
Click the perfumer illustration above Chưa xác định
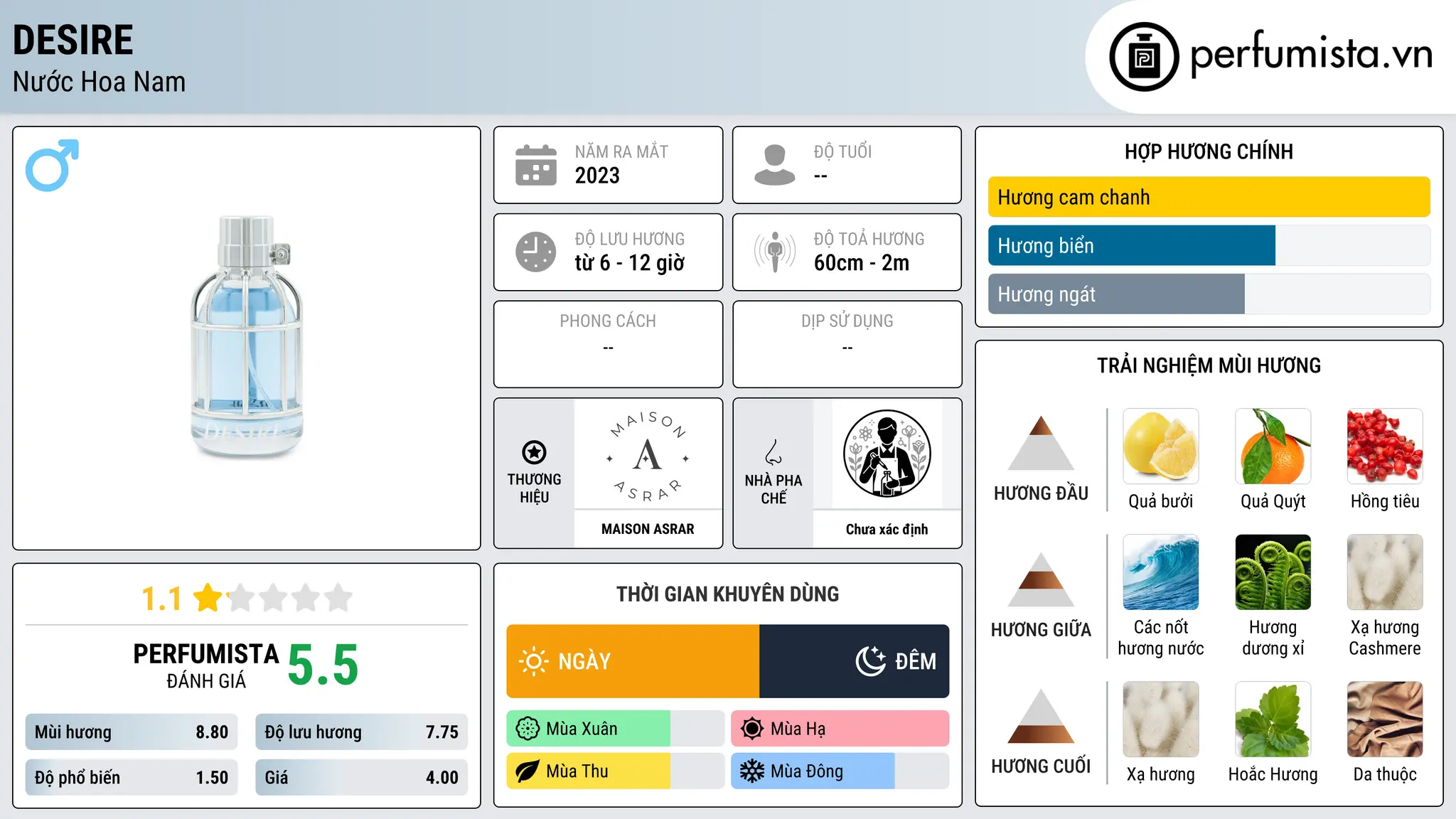pos(887,454)
